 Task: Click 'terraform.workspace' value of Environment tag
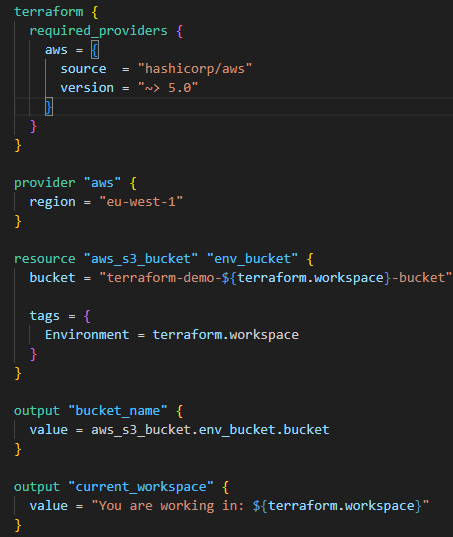[x=226, y=335]
